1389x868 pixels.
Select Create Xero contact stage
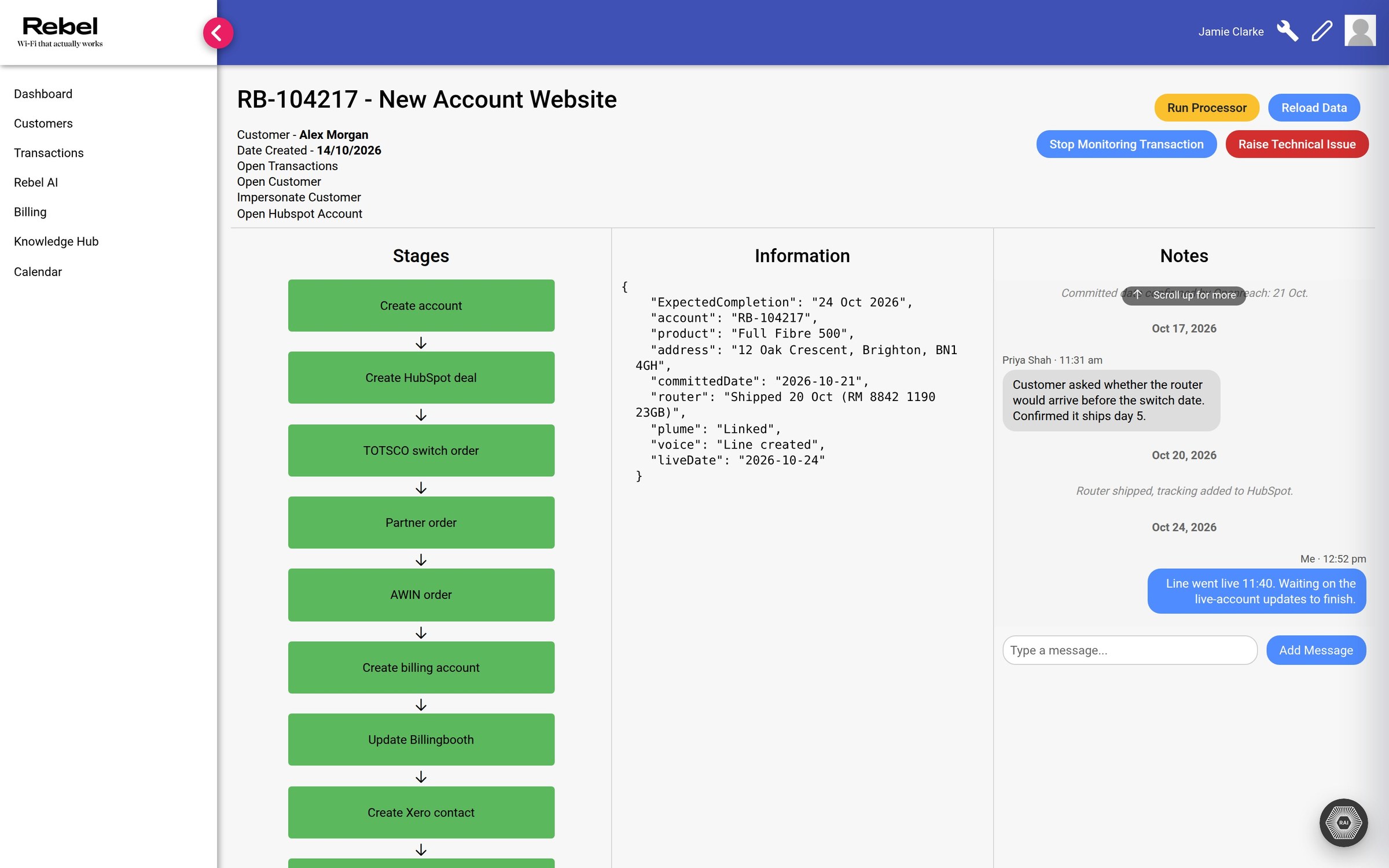pos(421,812)
